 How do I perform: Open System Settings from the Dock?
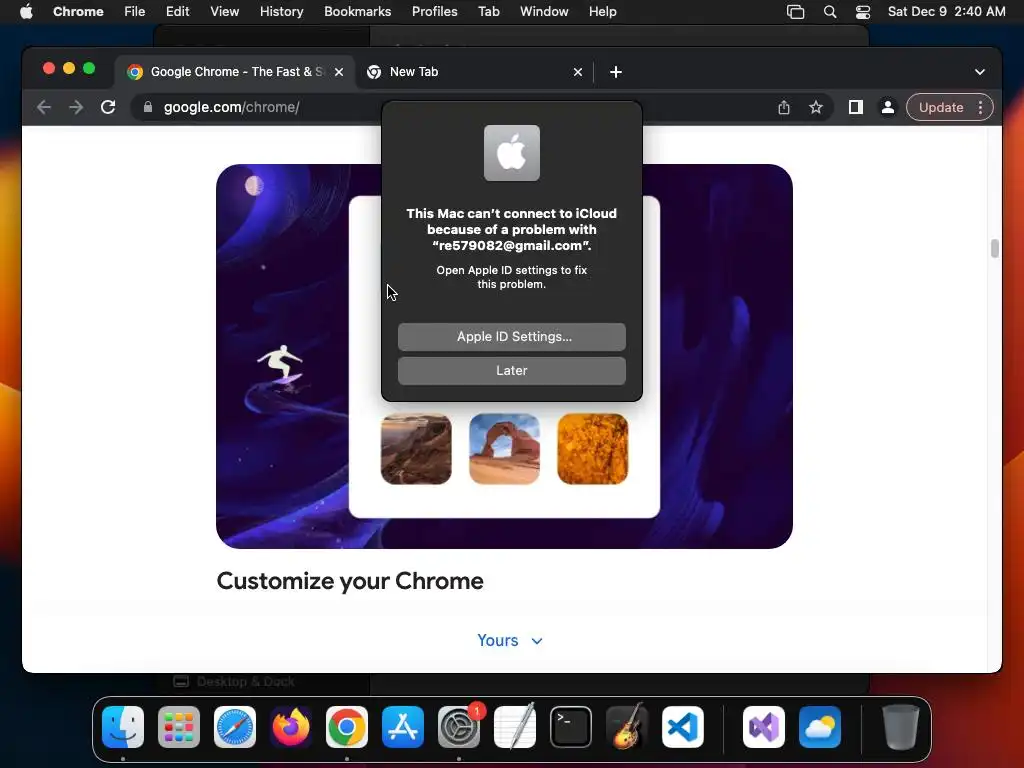459,726
